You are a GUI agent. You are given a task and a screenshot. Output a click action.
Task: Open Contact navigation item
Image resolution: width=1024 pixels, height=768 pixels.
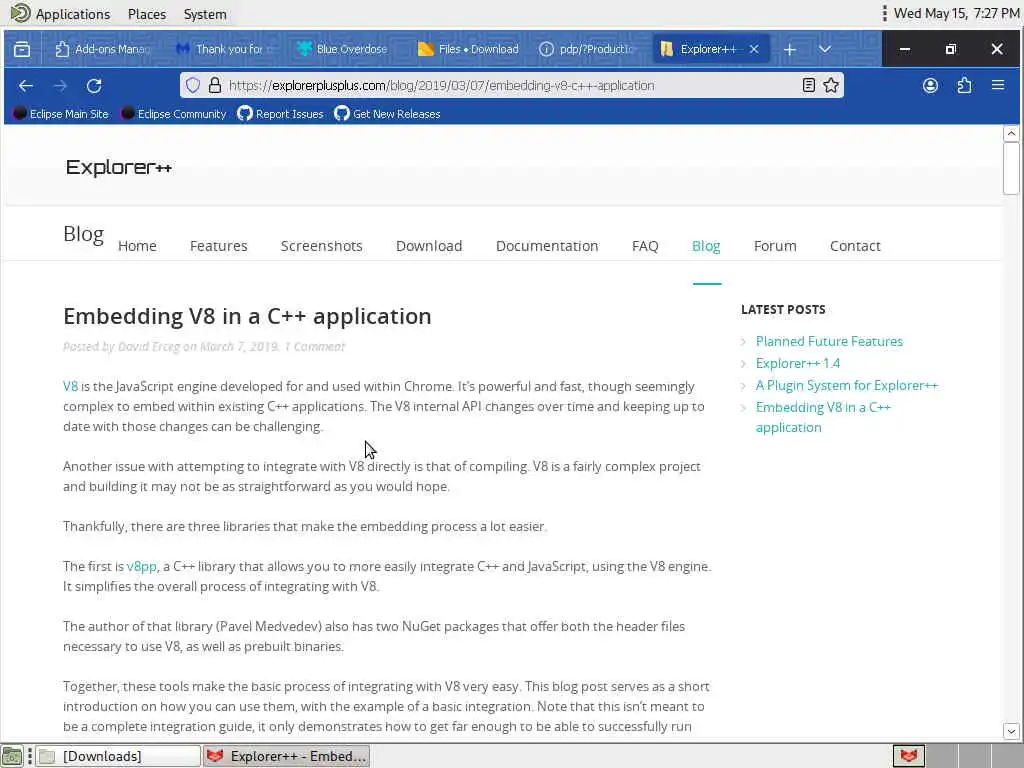pos(855,246)
